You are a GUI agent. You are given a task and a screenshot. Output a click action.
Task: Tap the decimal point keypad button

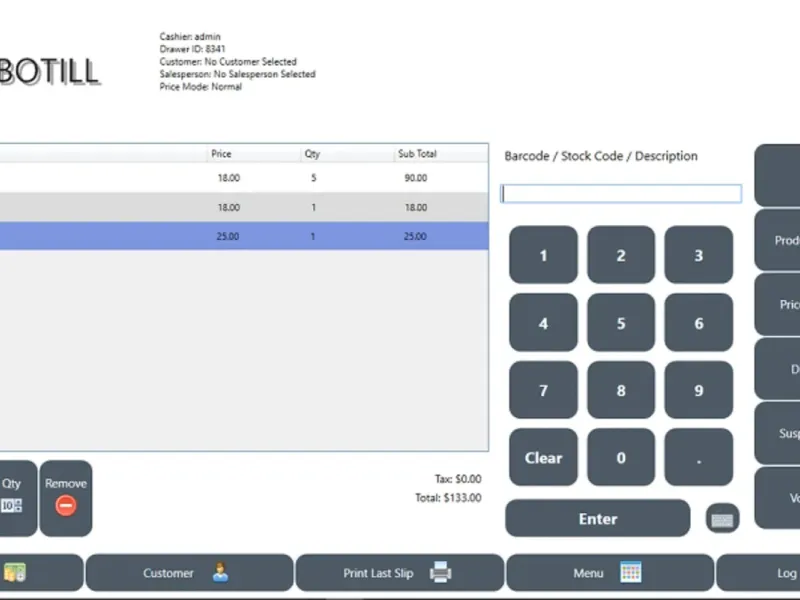point(699,457)
